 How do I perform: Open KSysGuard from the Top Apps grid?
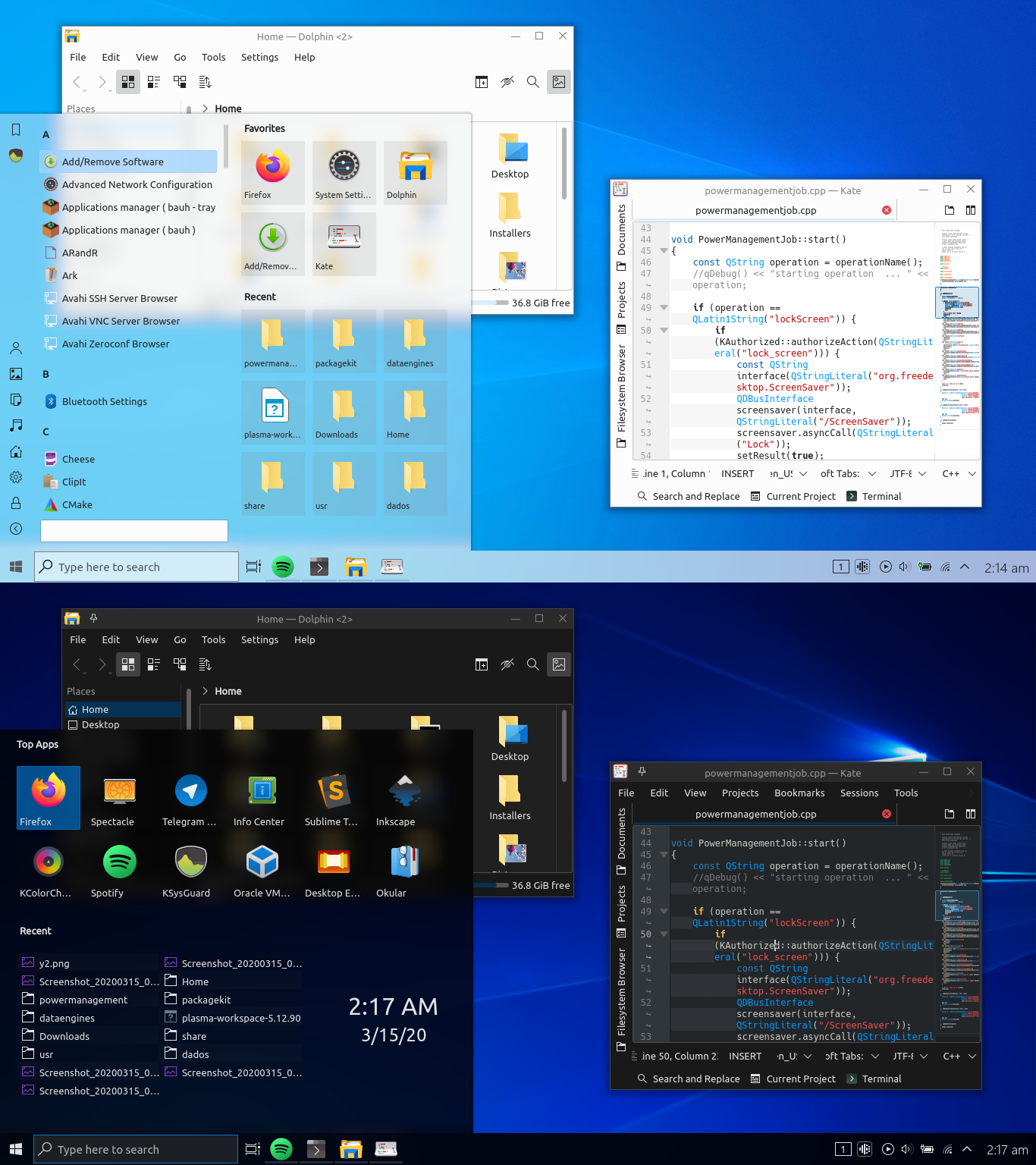point(190,868)
